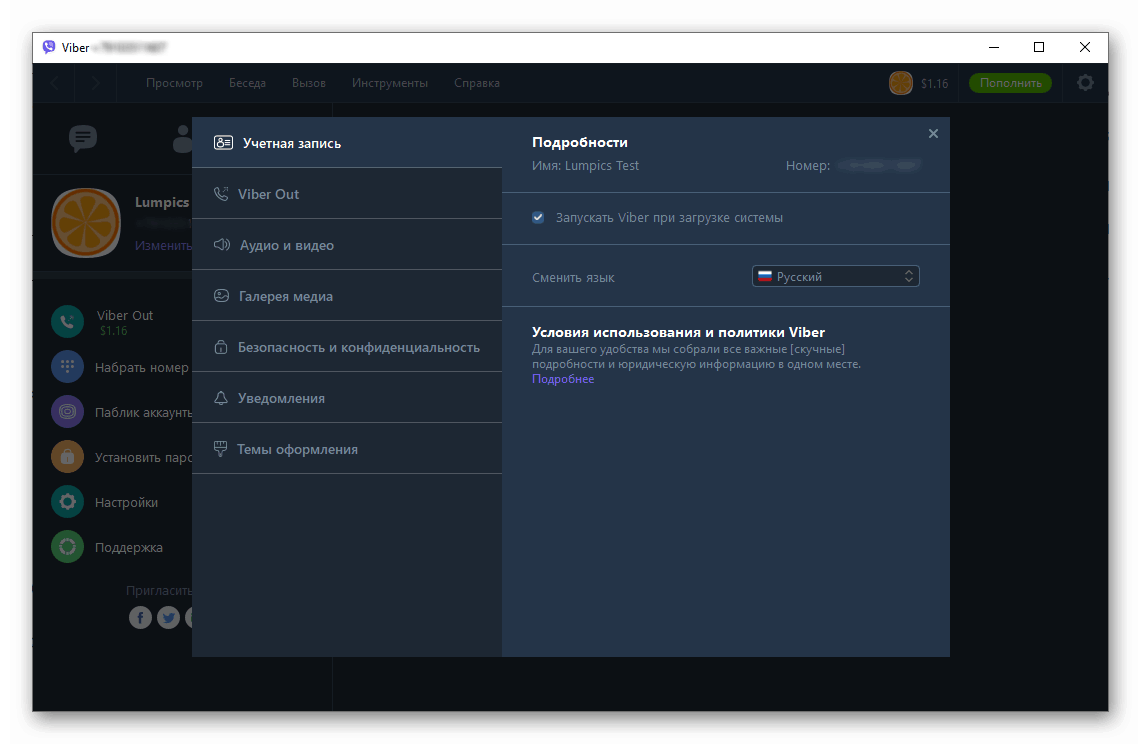The height and width of the screenshot is (744, 1141).
Task: Click the Поддержка lifebuoy icon
Action: [67, 547]
